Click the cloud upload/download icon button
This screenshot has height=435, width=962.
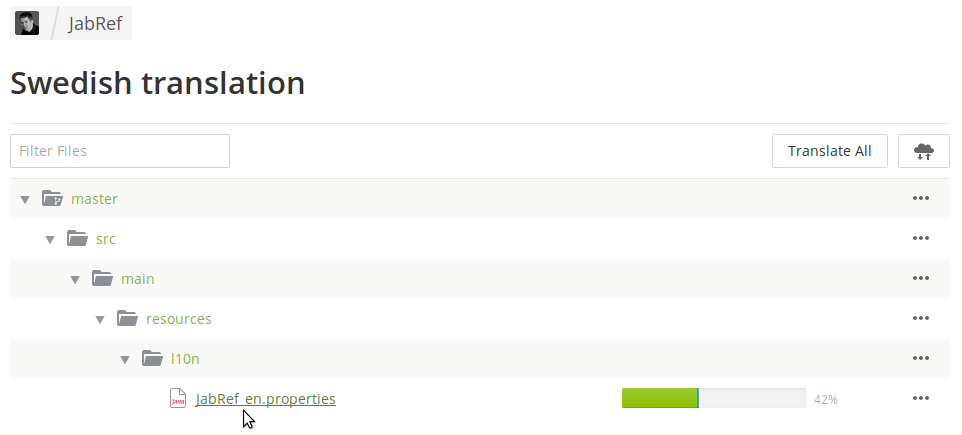coord(923,151)
